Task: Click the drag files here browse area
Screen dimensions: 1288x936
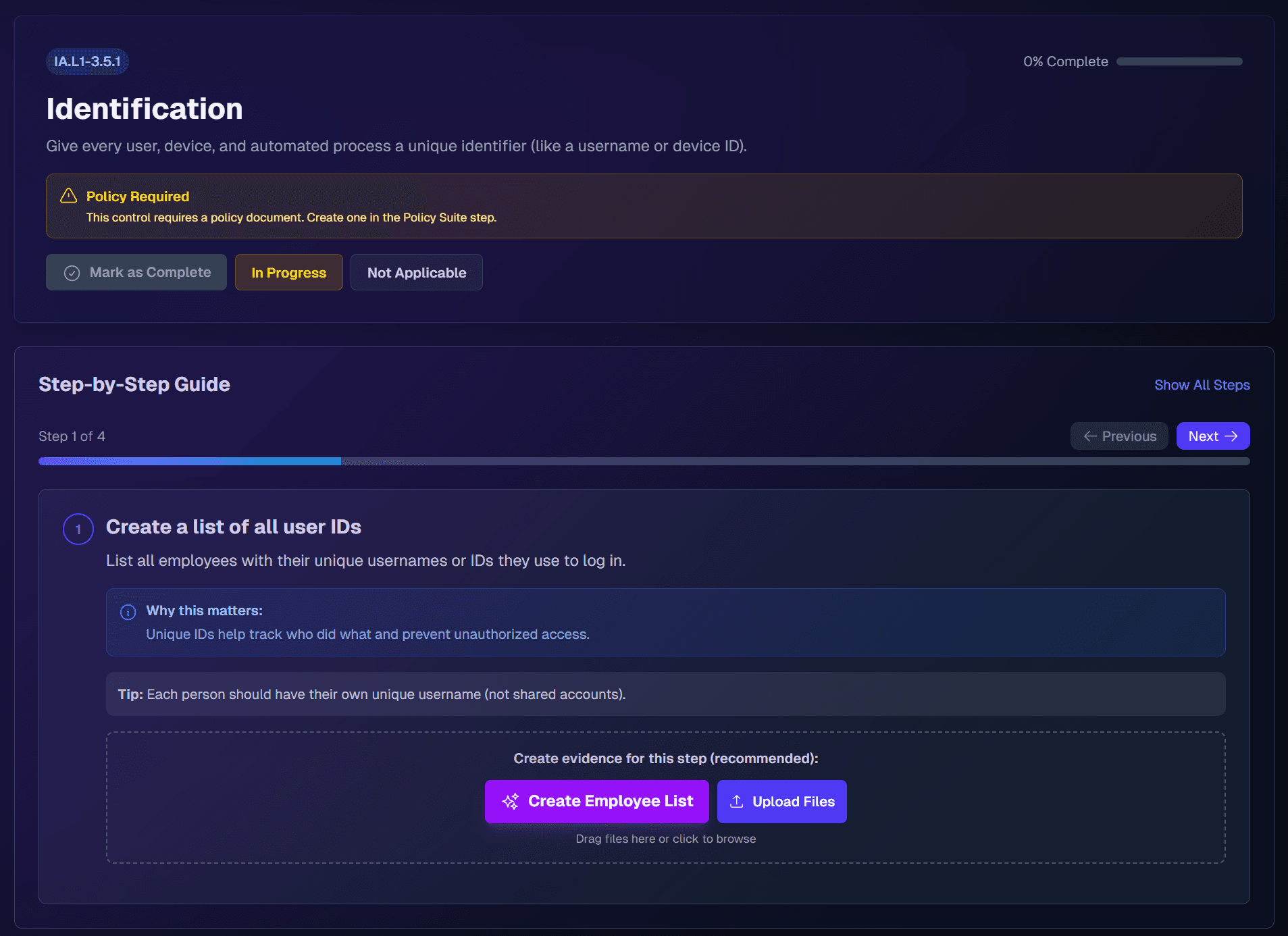Action: tap(665, 839)
